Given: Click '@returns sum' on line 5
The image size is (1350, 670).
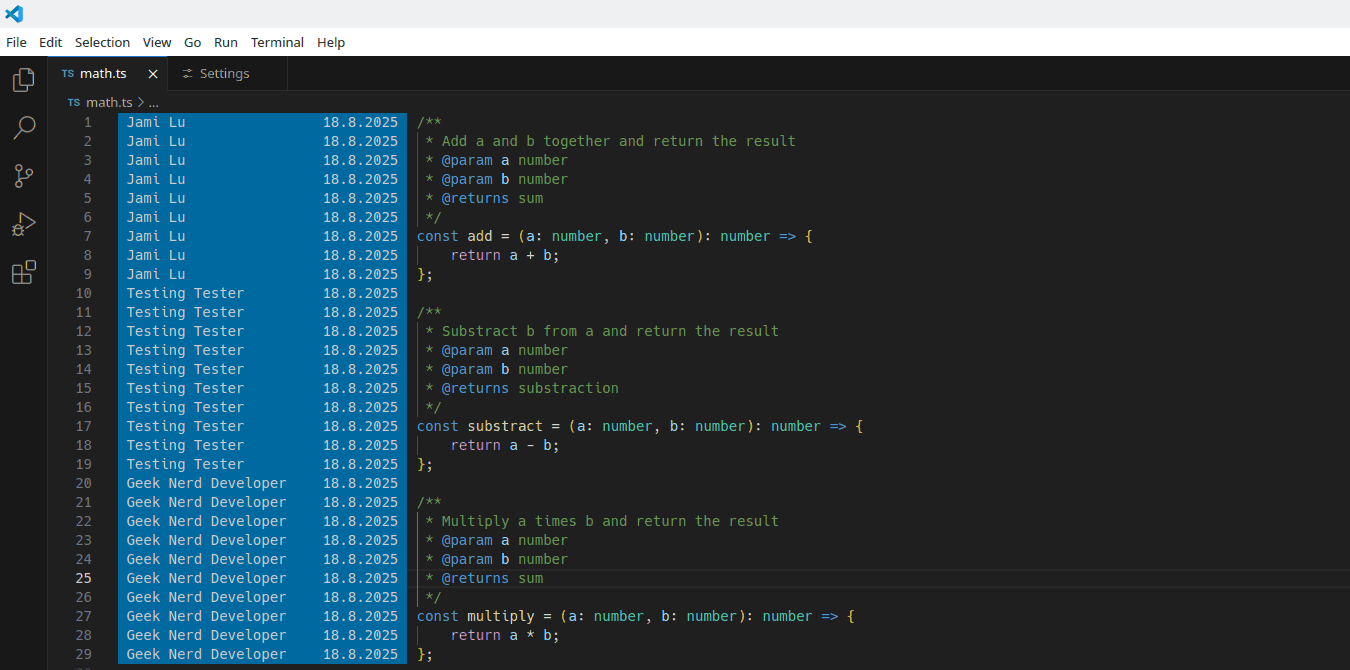Looking at the screenshot, I should 484,198.
